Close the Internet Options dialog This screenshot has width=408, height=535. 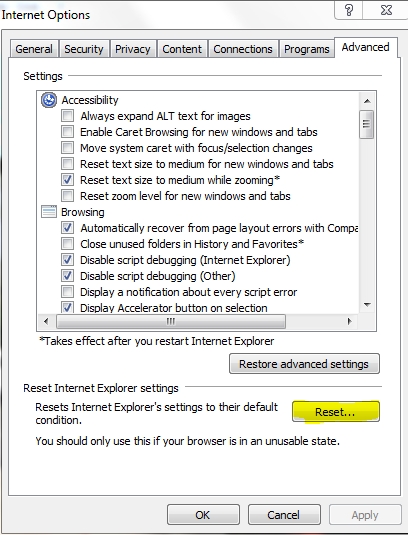click(x=386, y=10)
